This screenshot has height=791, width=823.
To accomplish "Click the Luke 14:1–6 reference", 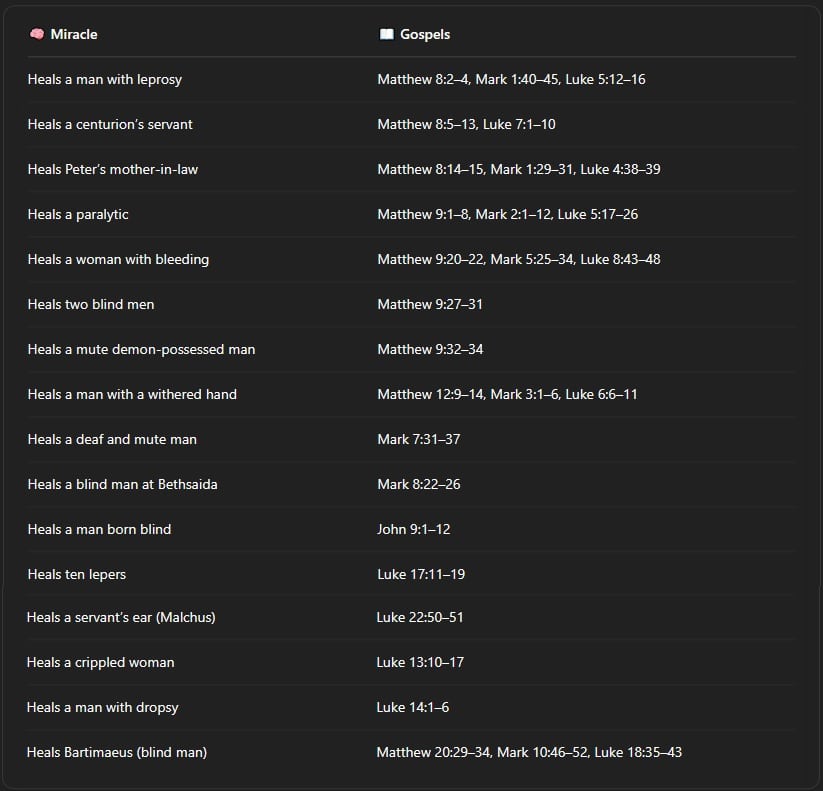I will click(412, 707).
